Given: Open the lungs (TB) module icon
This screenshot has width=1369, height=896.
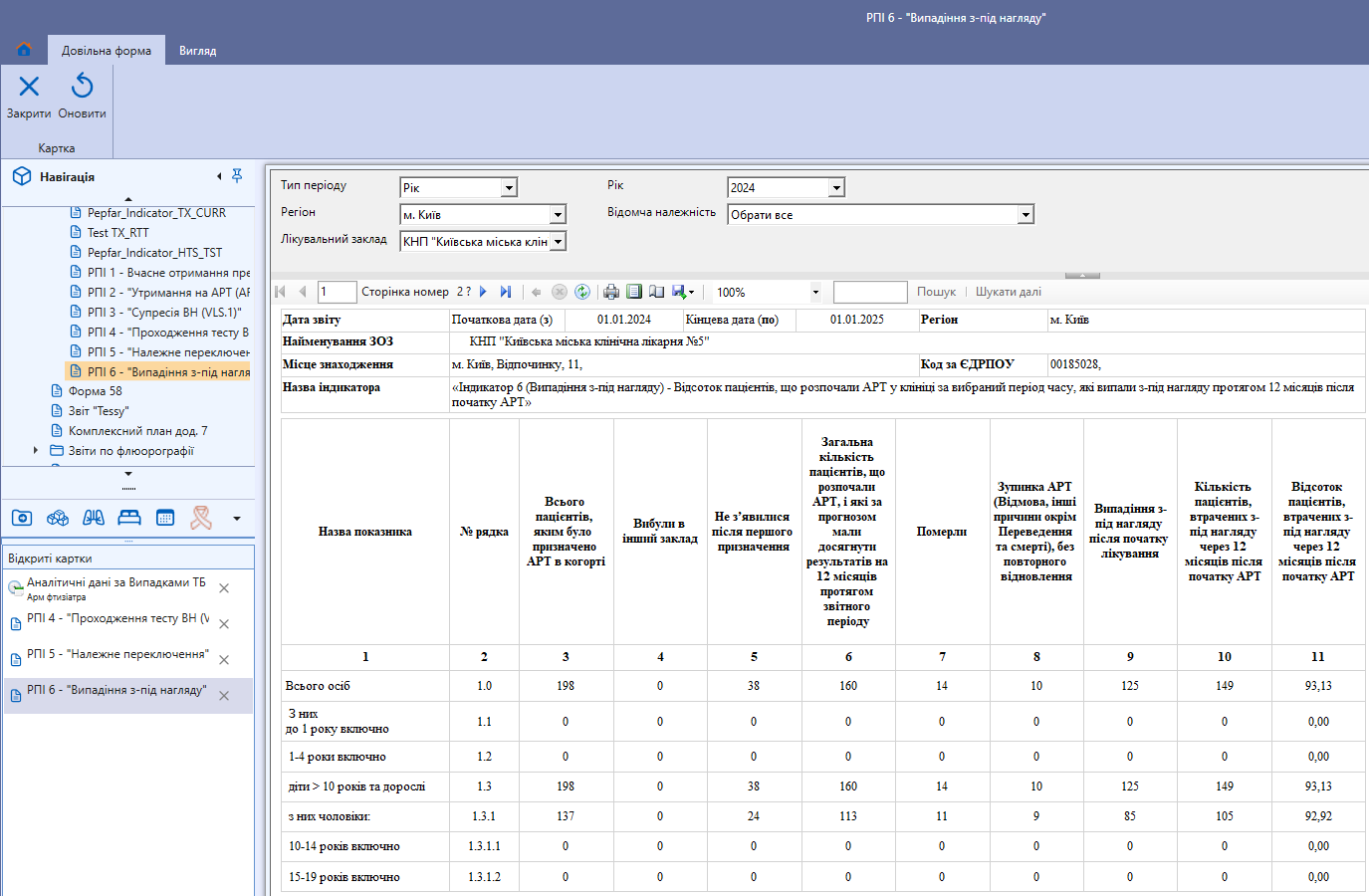Looking at the screenshot, I should pos(94,518).
